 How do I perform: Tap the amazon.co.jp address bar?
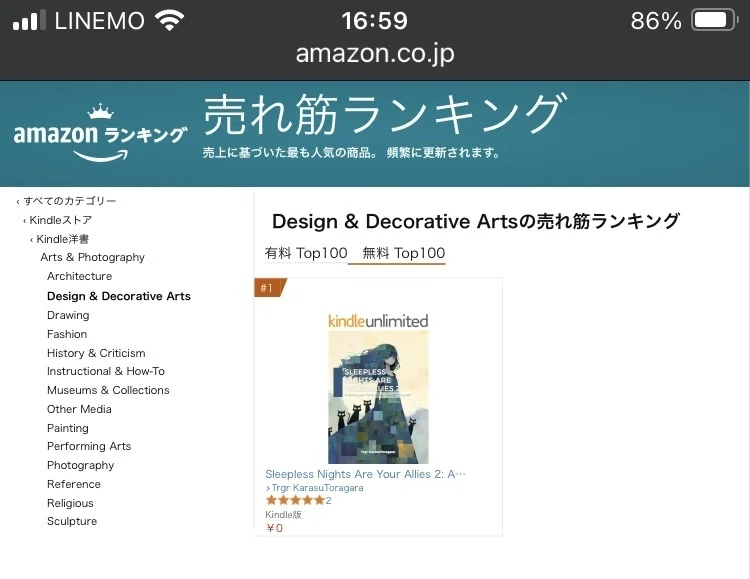(375, 53)
